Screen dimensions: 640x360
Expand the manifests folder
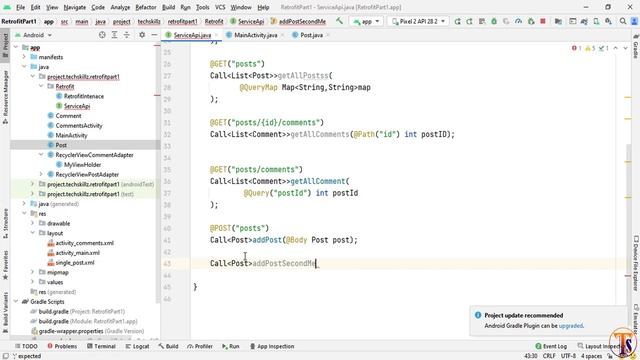pos(24,57)
